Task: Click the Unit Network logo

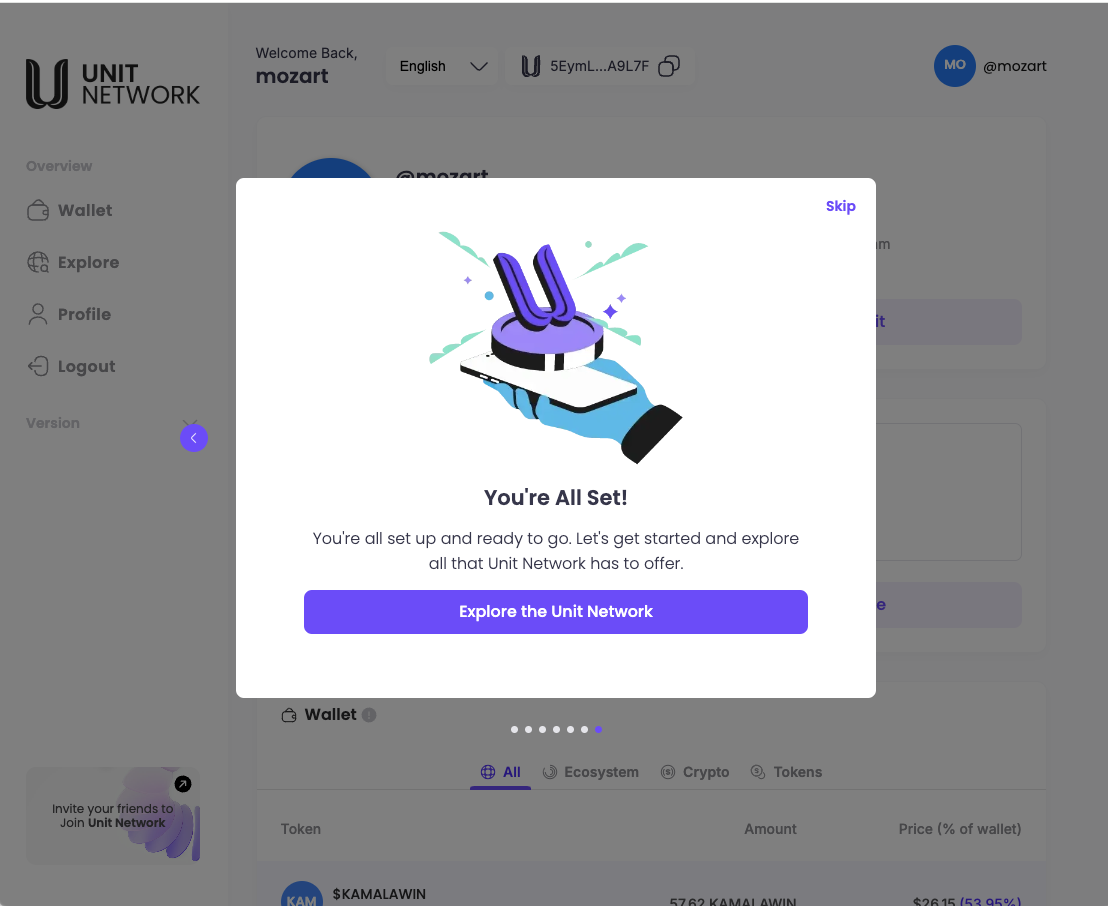Action: 112,83
